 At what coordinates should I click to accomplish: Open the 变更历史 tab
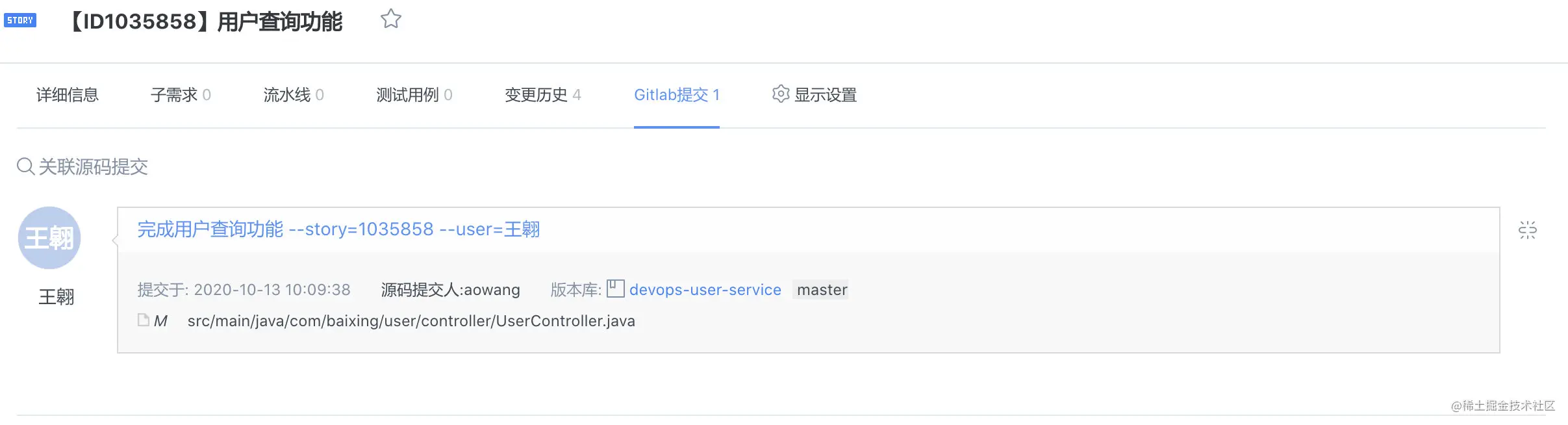coord(543,95)
